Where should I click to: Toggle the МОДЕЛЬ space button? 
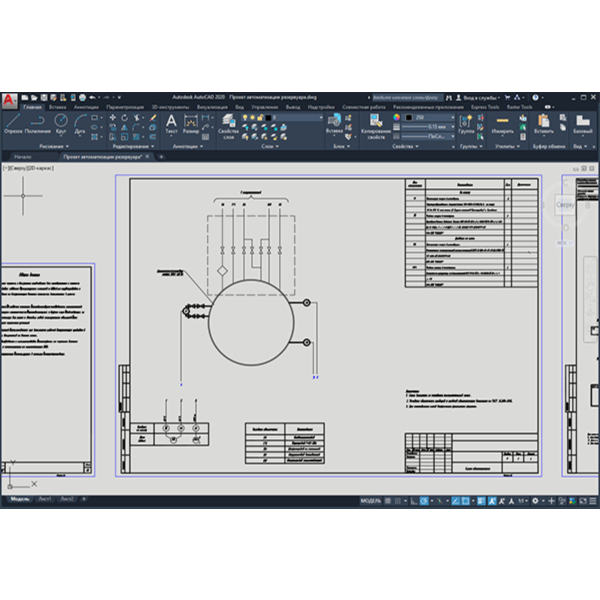pos(371,501)
